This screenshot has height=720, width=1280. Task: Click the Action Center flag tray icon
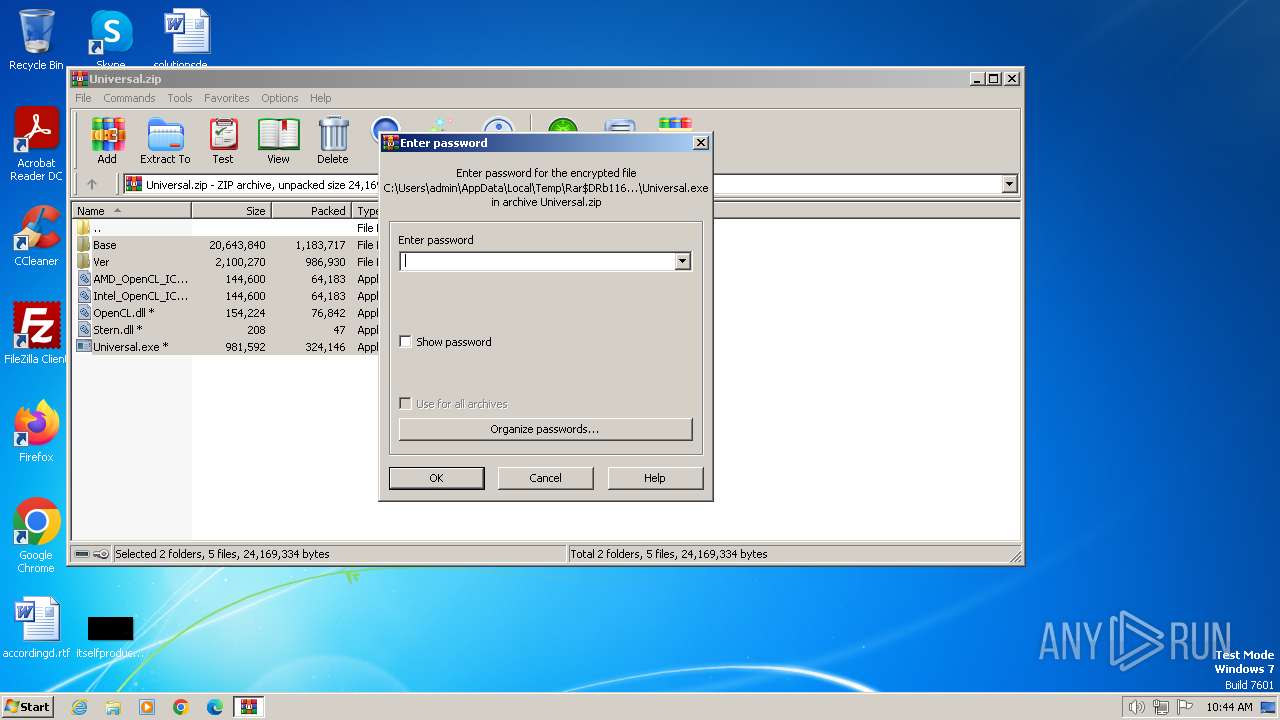point(1185,707)
